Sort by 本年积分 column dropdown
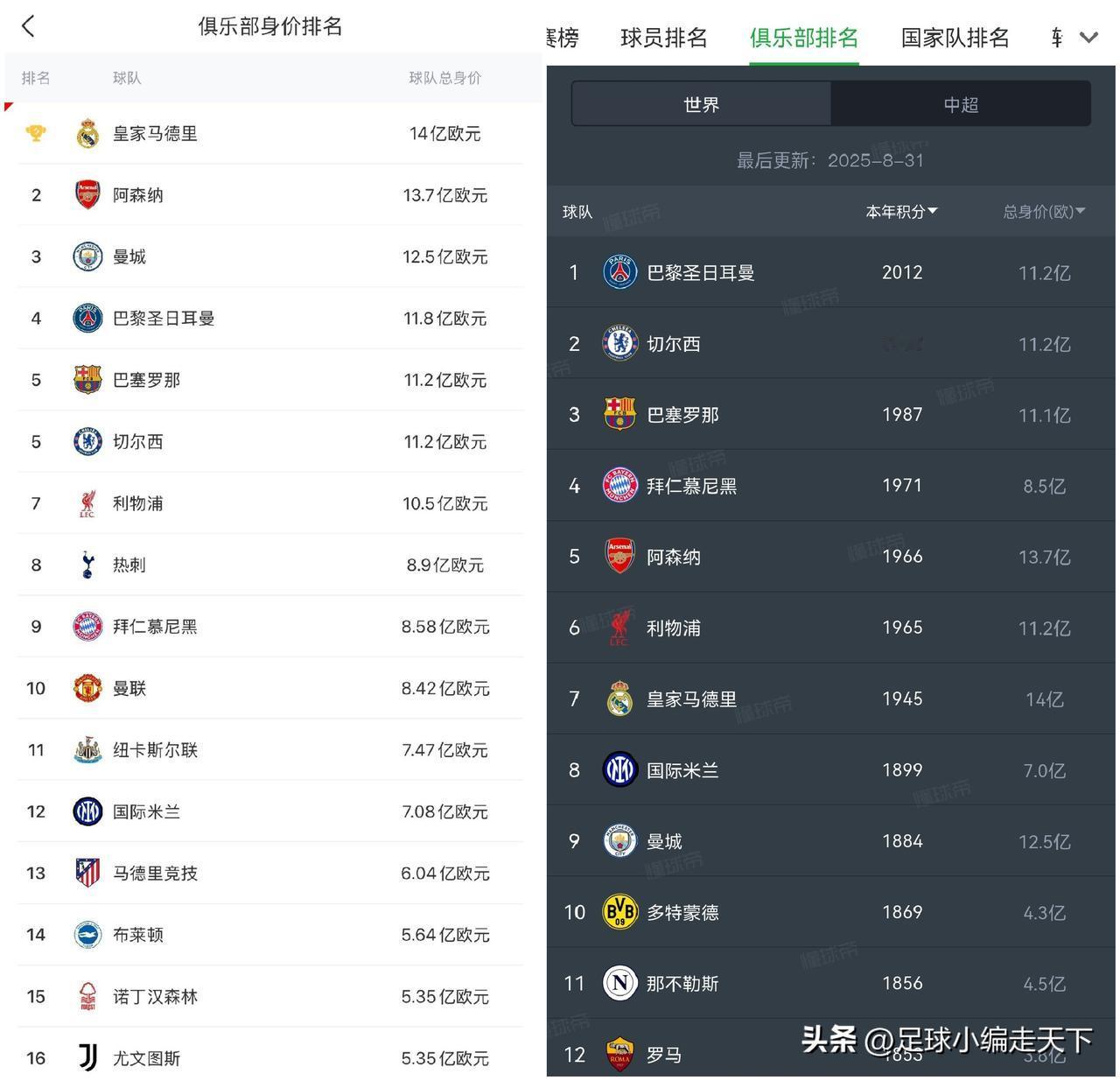Viewport: 1120px width, 1081px height. [x=901, y=211]
